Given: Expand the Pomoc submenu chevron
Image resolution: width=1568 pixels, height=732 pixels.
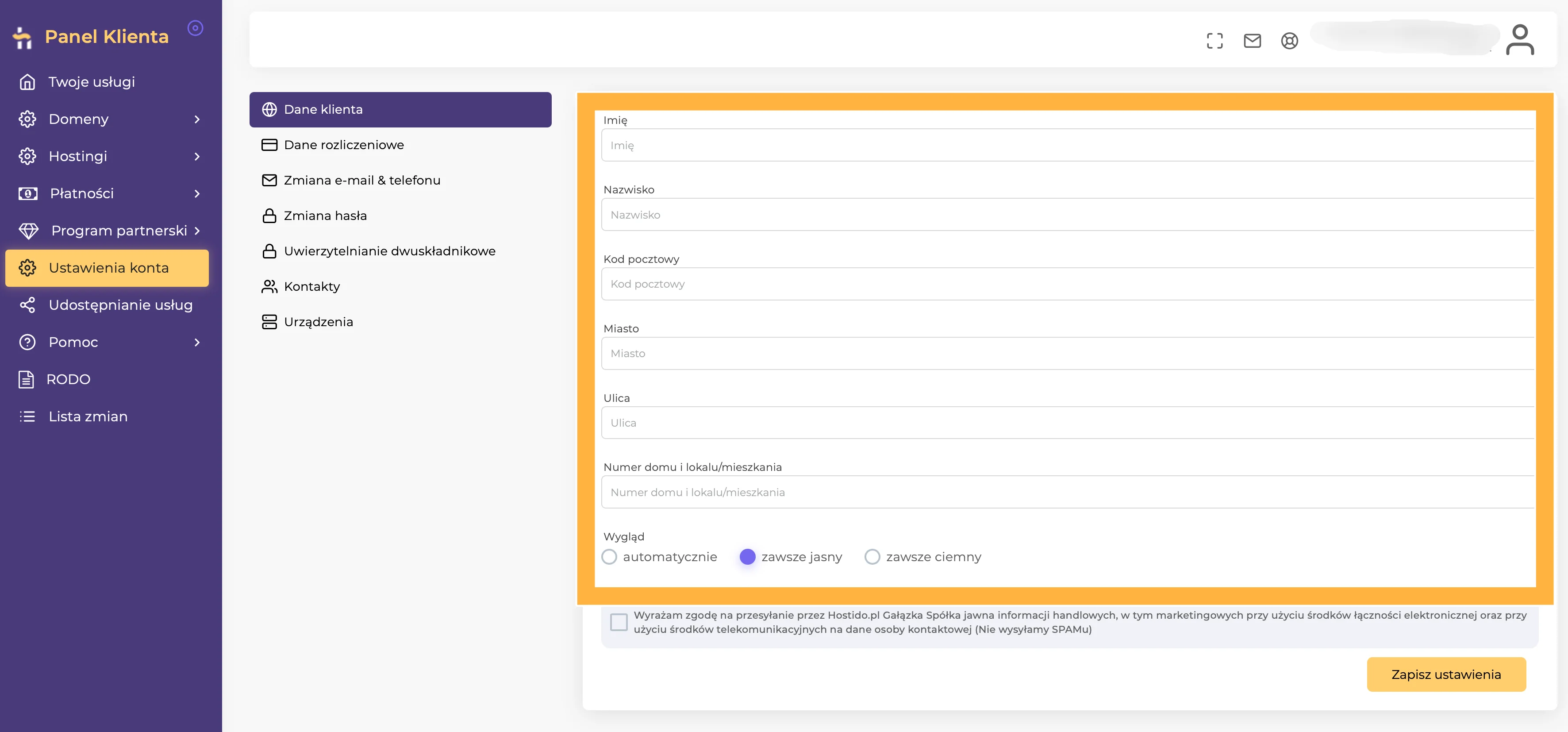Looking at the screenshot, I should (x=196, y=342).
